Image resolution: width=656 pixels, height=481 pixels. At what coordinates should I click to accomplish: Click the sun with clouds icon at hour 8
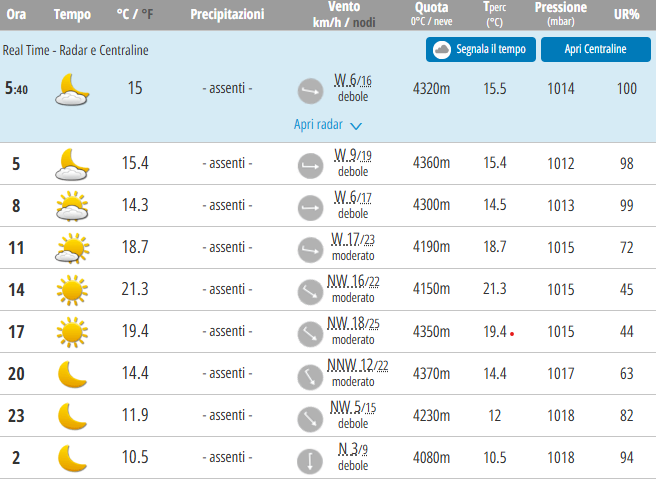coord(72,206)
